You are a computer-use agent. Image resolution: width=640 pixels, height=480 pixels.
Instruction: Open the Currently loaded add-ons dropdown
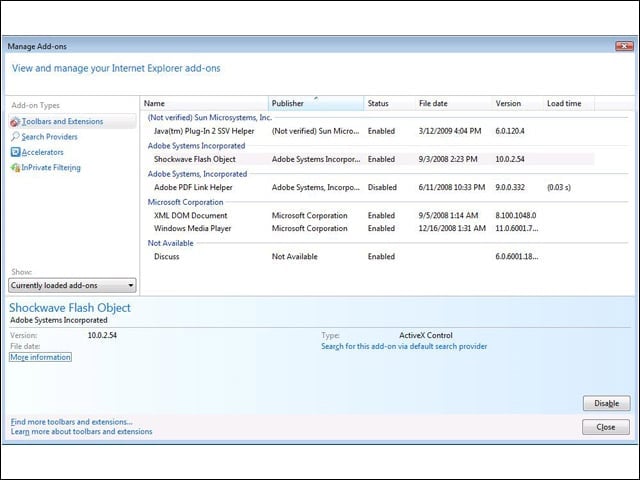coord(72,285)
